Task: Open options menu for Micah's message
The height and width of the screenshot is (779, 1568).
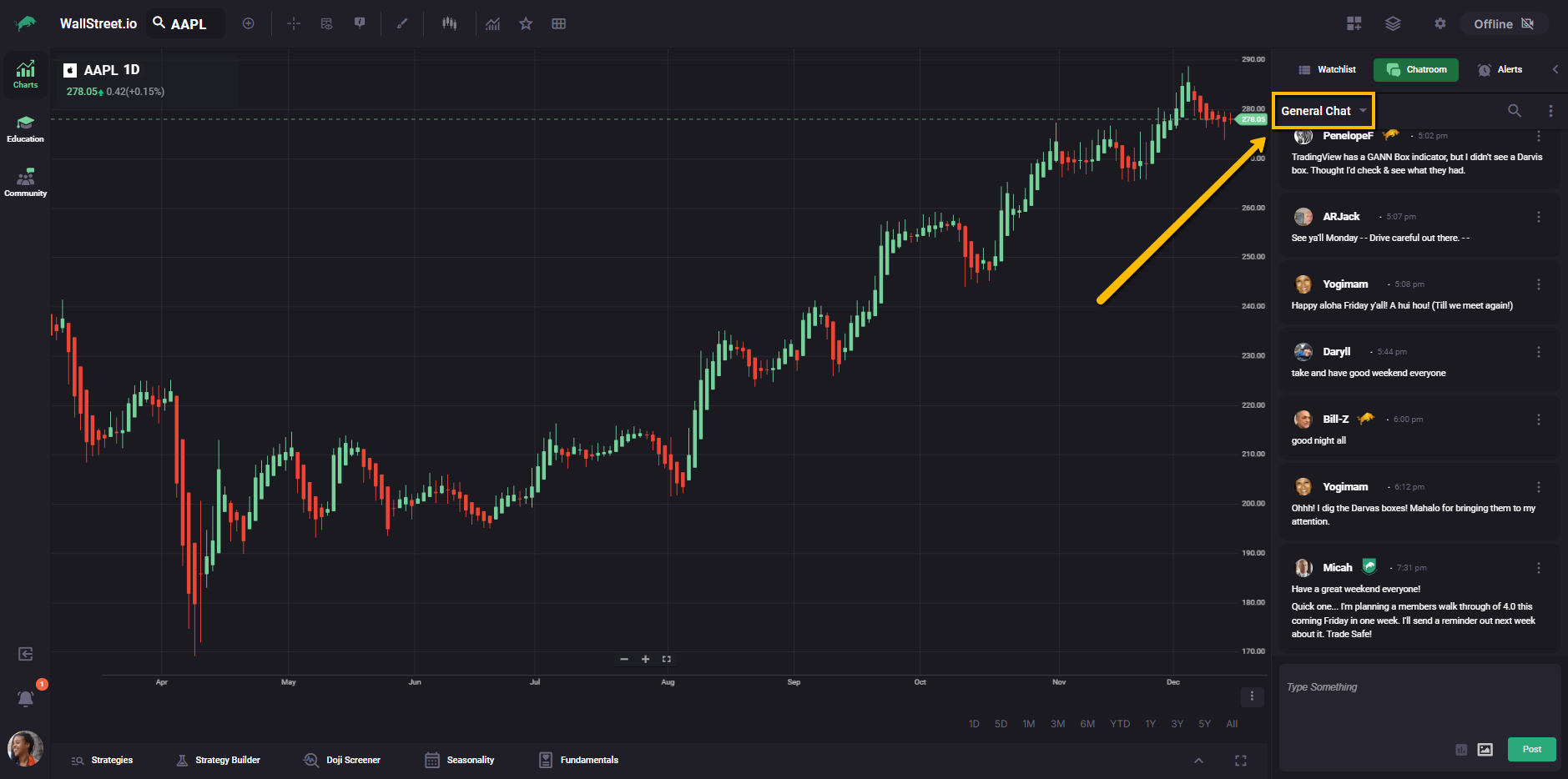Action: click(x=1538, y=568)
